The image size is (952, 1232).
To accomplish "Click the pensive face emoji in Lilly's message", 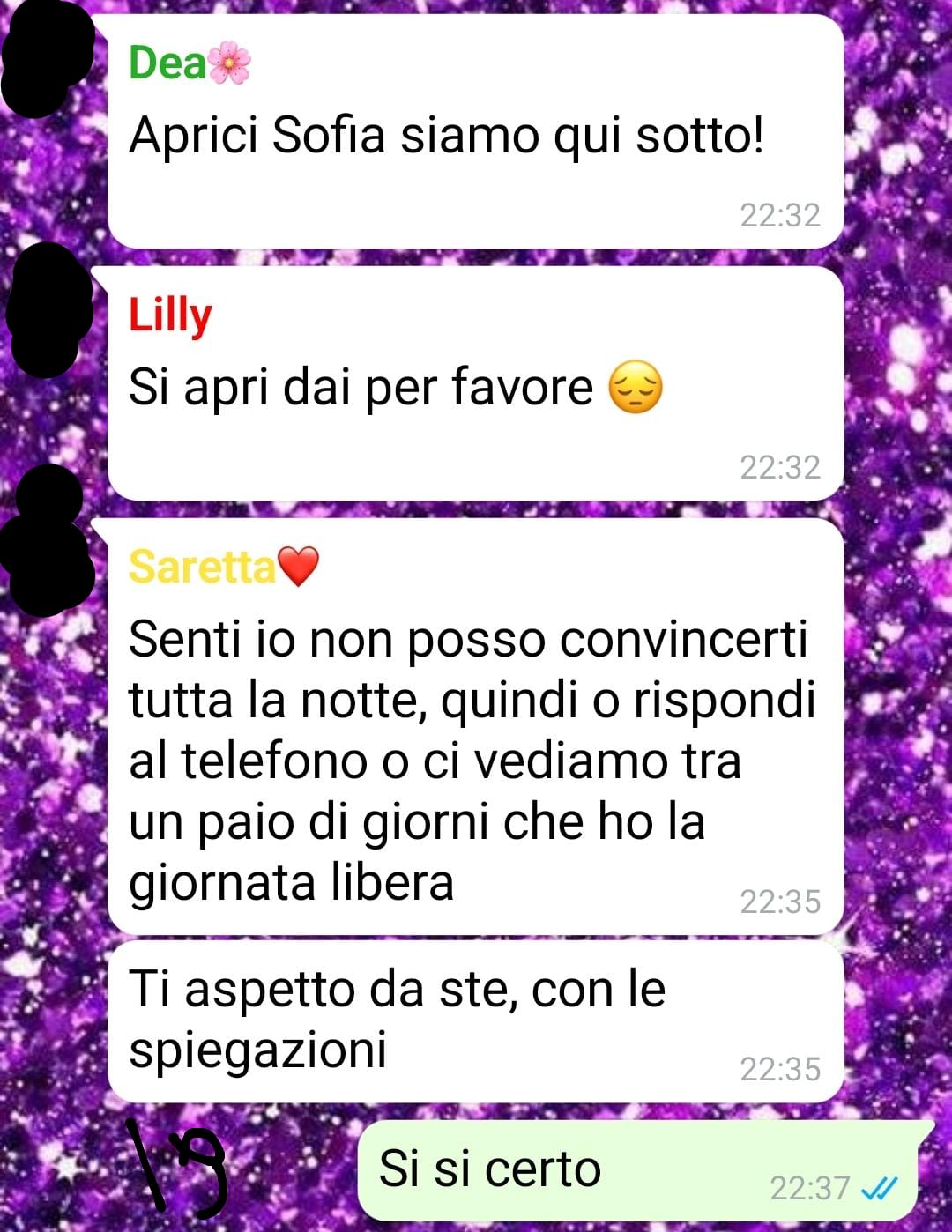I will (636, 387).
